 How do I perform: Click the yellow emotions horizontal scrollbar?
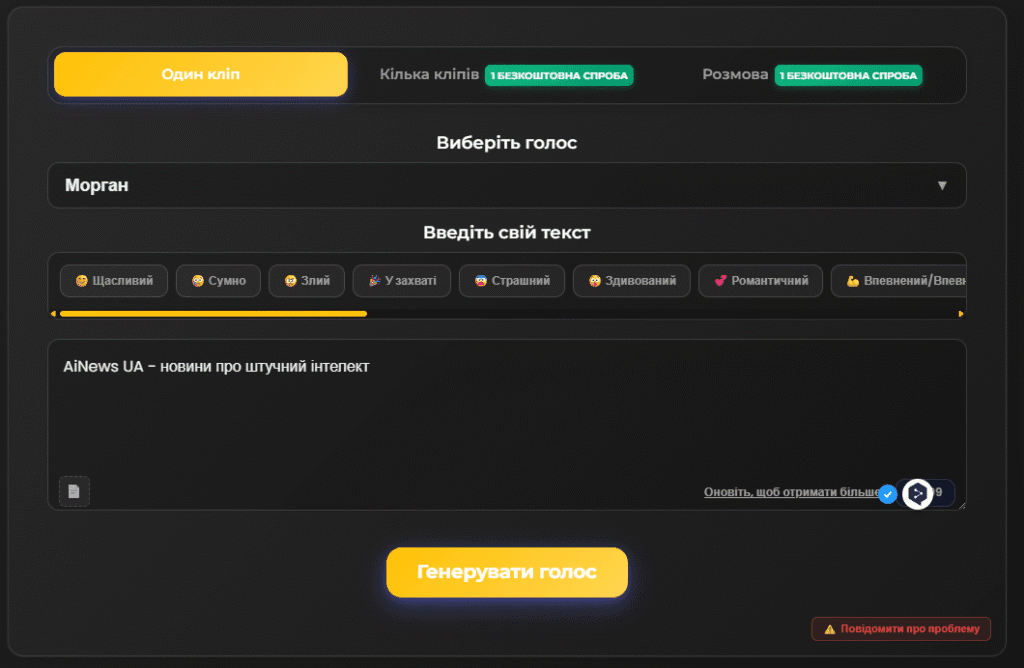213,314
